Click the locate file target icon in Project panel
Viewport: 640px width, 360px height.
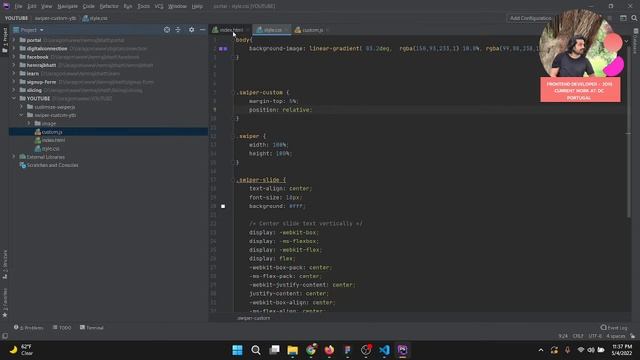pos(167,30)
